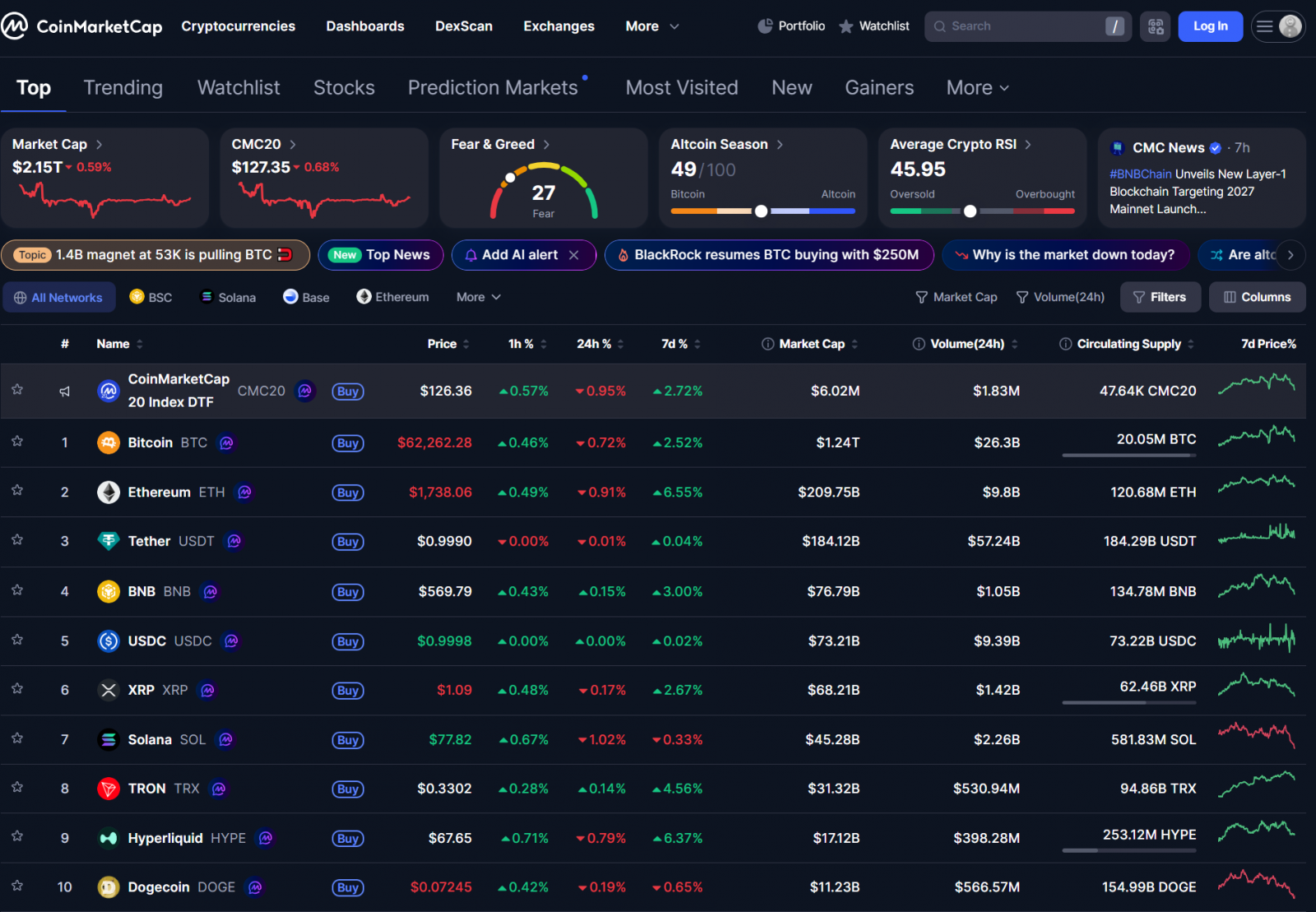Open the QR code scanner icon
The width and height of the screenshot is (1316, 912).
pyautogui.click(x=1156, y=26)
